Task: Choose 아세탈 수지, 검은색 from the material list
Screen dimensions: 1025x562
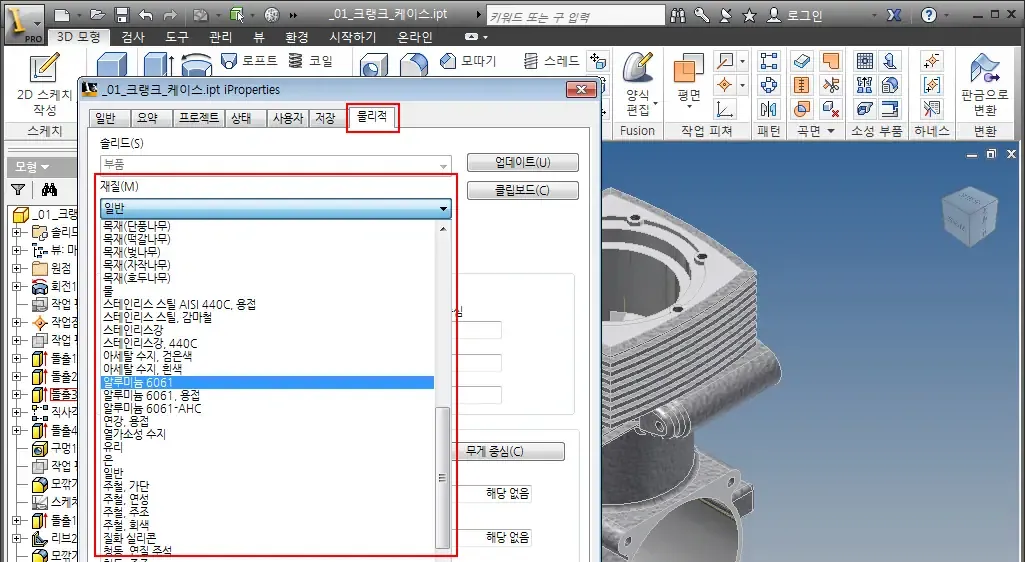Action: pyautogui.click(x=267, y=356)
